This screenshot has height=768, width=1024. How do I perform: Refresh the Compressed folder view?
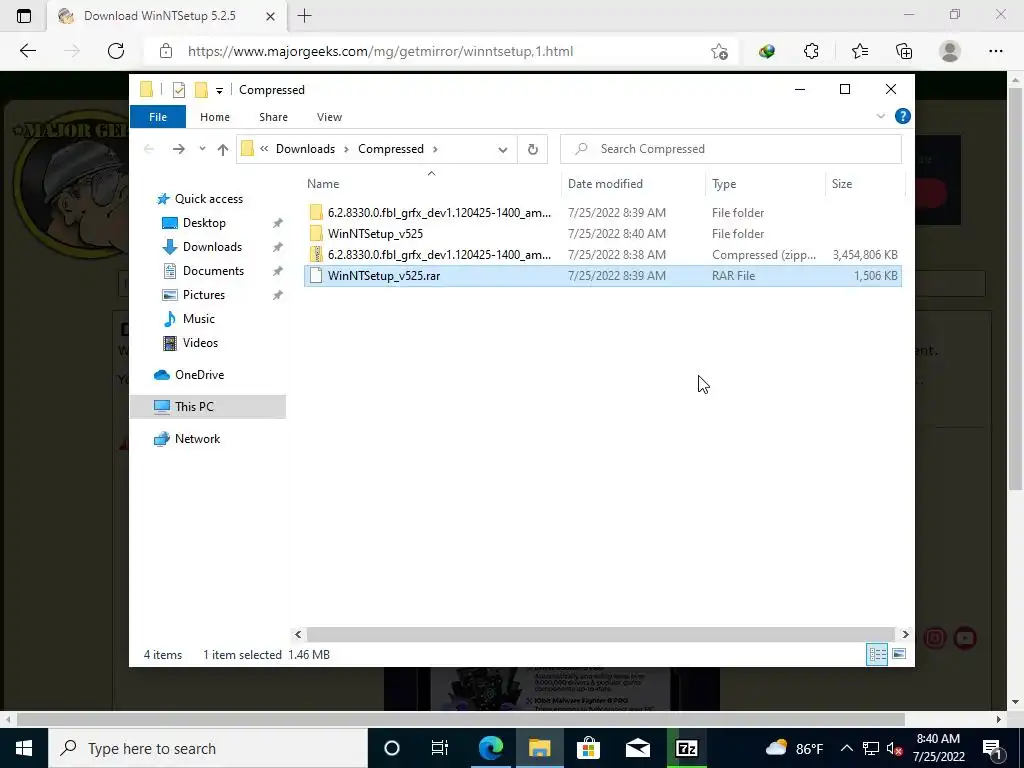(x=533, y=150)
